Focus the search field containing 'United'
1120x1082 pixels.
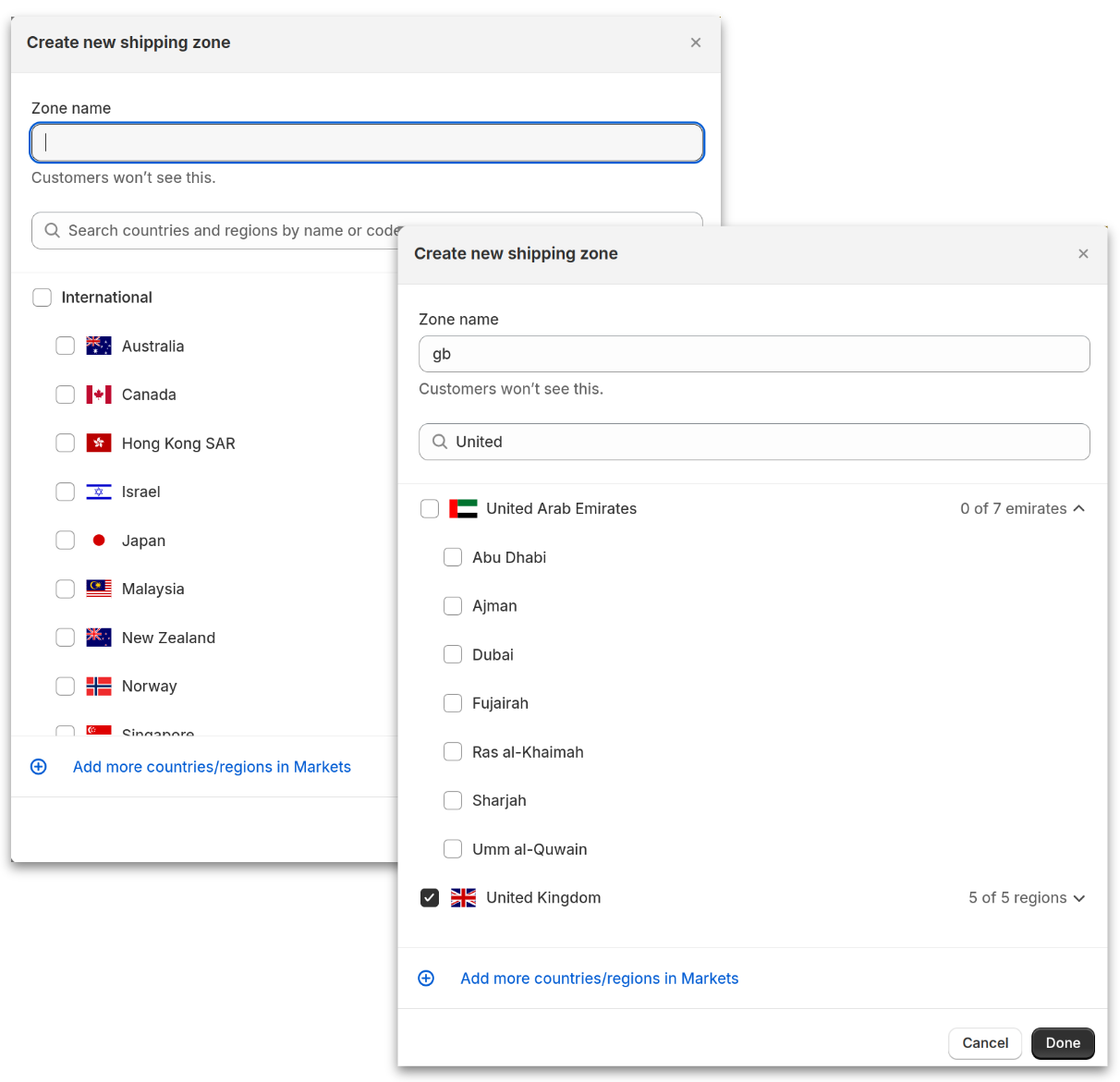[767, 442]
